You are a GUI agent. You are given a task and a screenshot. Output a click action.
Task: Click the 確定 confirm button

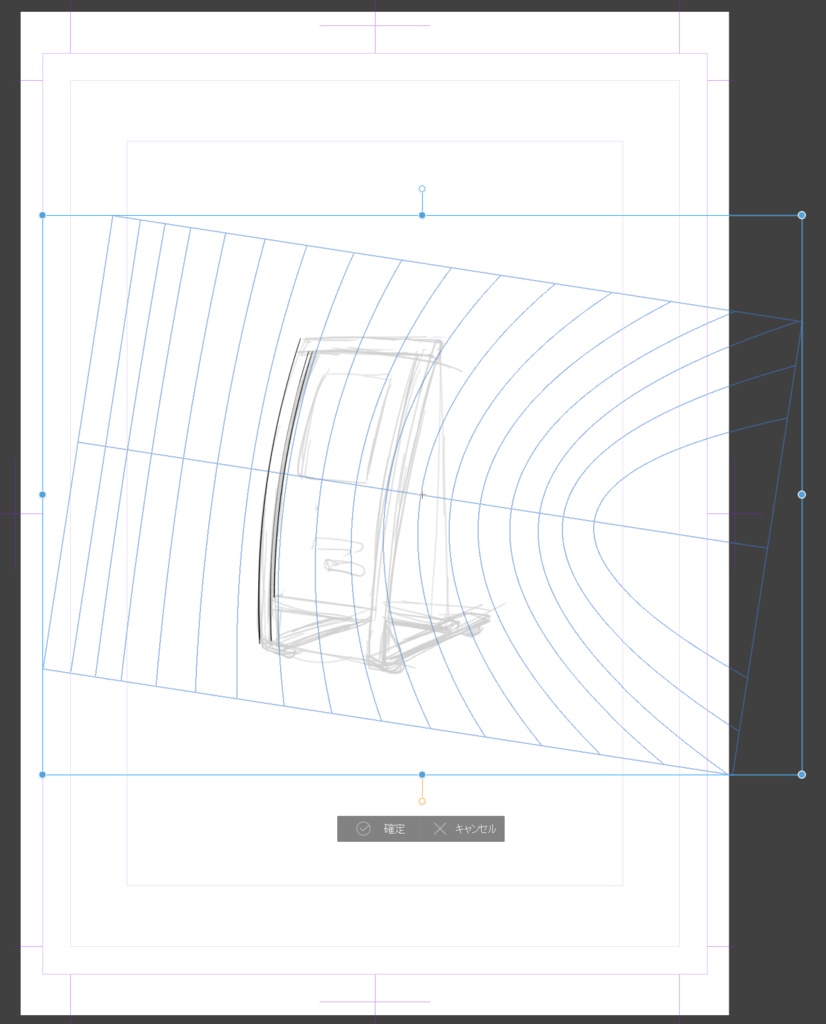point(379,829)
